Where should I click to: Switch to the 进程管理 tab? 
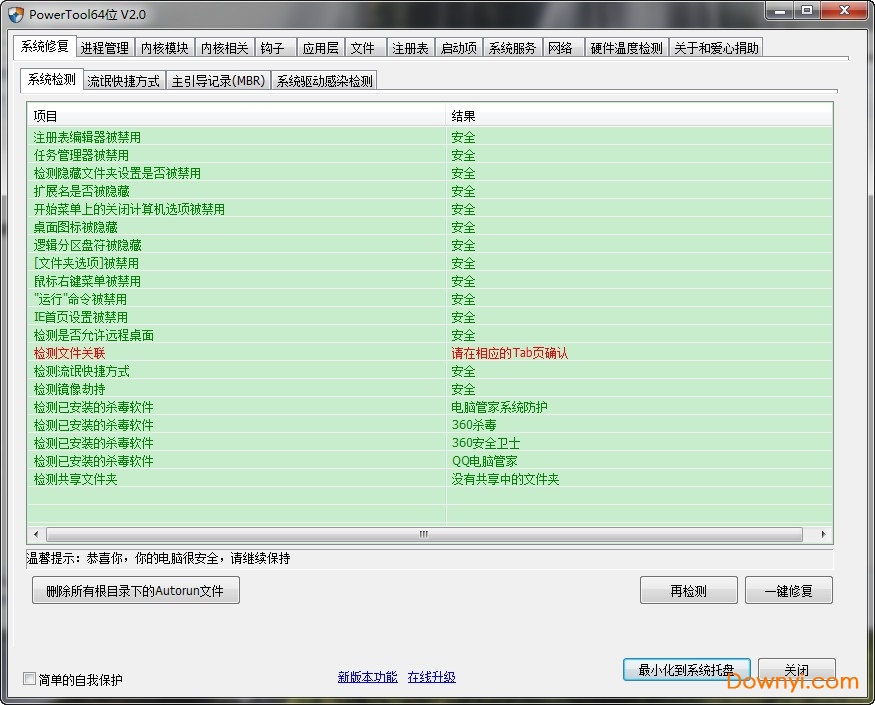(x=104, y=46)
